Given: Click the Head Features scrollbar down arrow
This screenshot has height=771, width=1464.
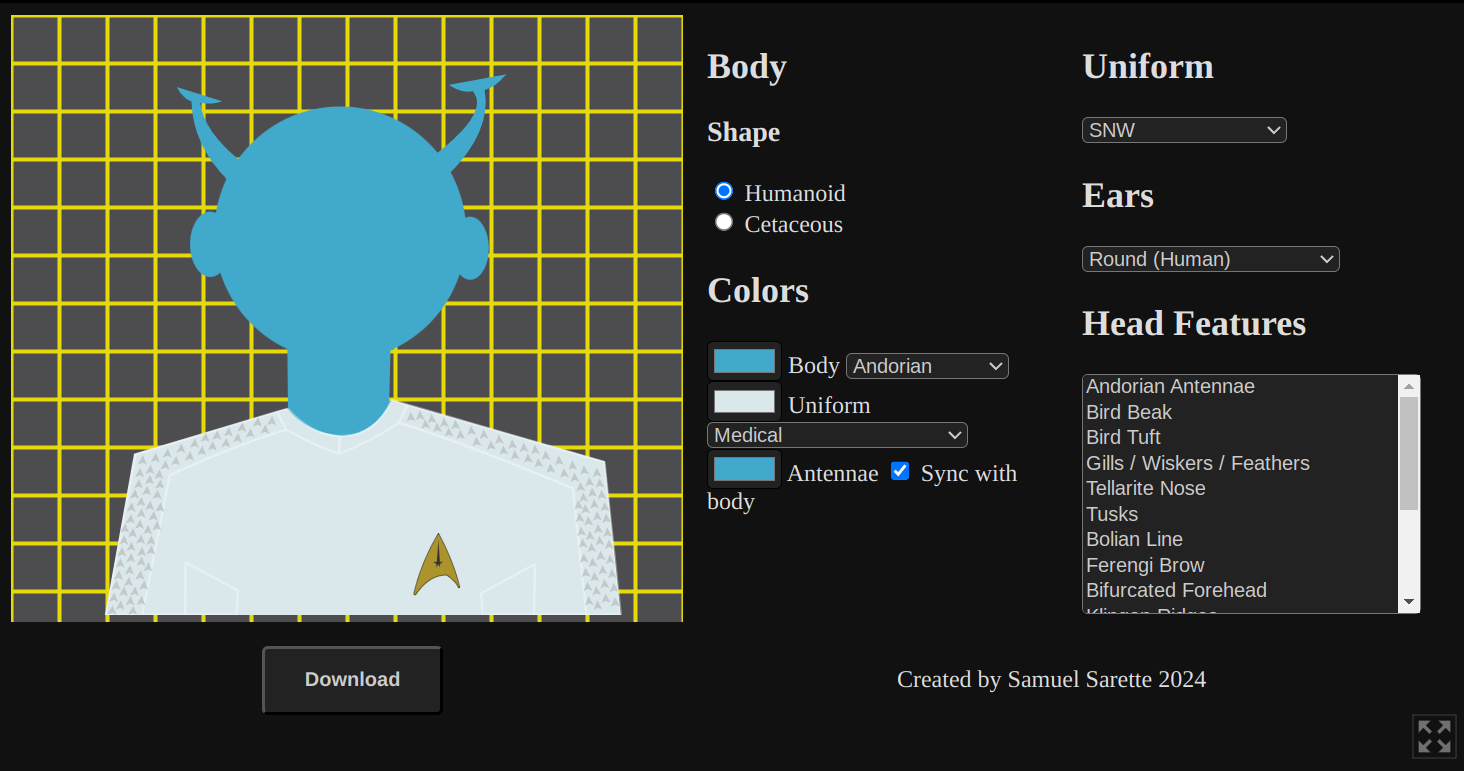Looking at the screenshot, I should pos(1409,602).
